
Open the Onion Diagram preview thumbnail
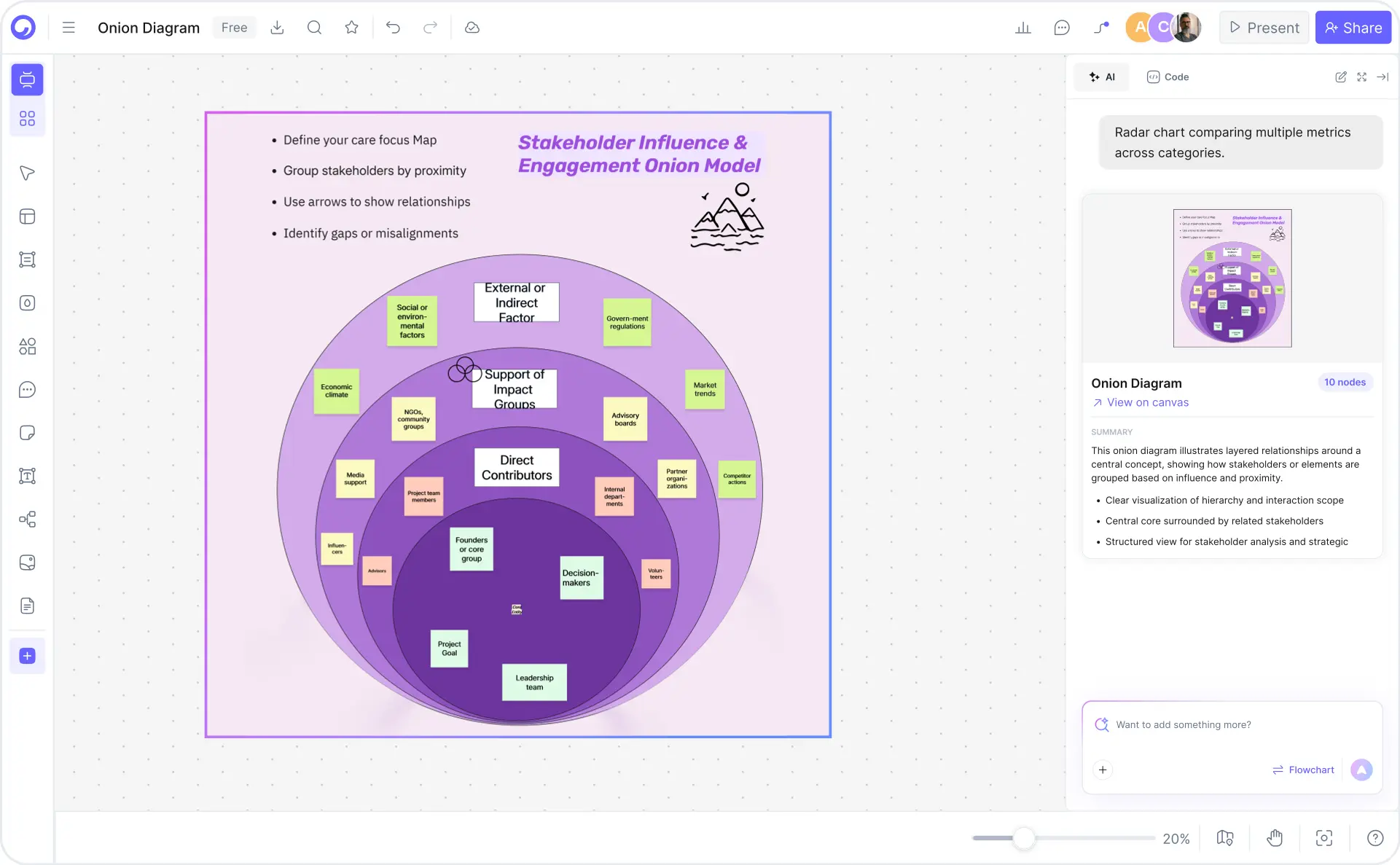1232,278
